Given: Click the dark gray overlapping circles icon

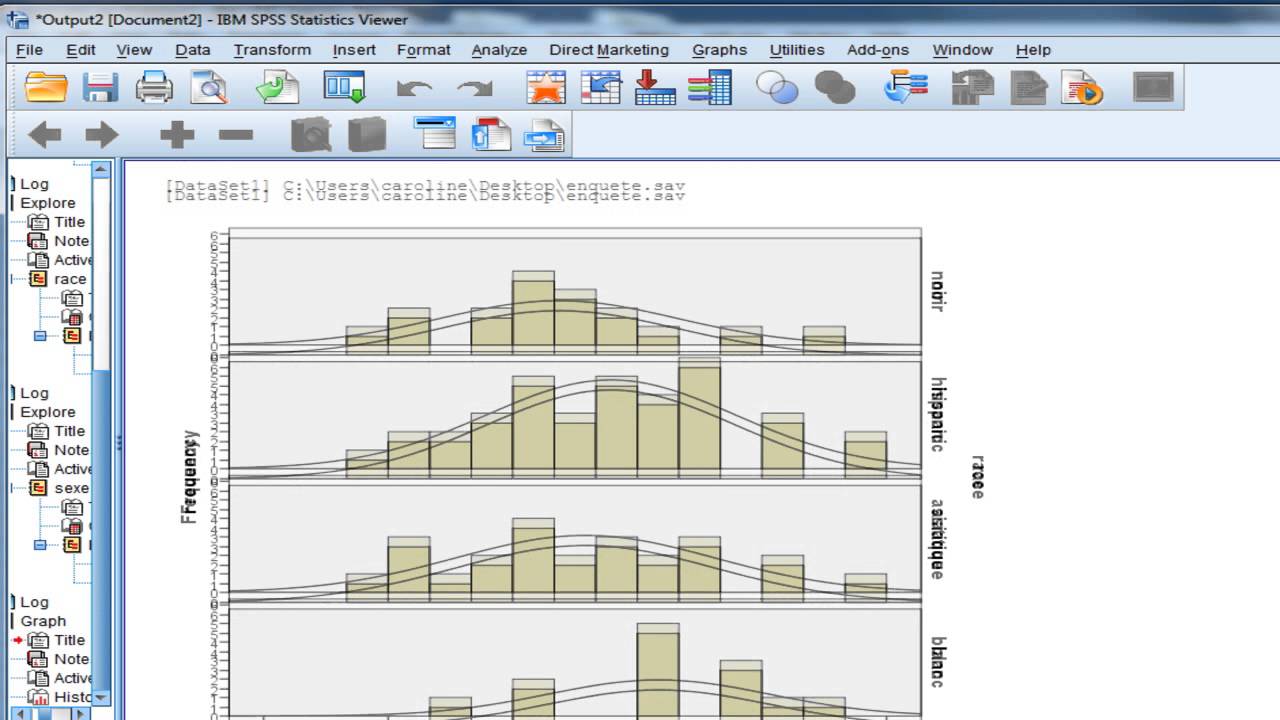Looking at the screenshot, I should point(835,88).
